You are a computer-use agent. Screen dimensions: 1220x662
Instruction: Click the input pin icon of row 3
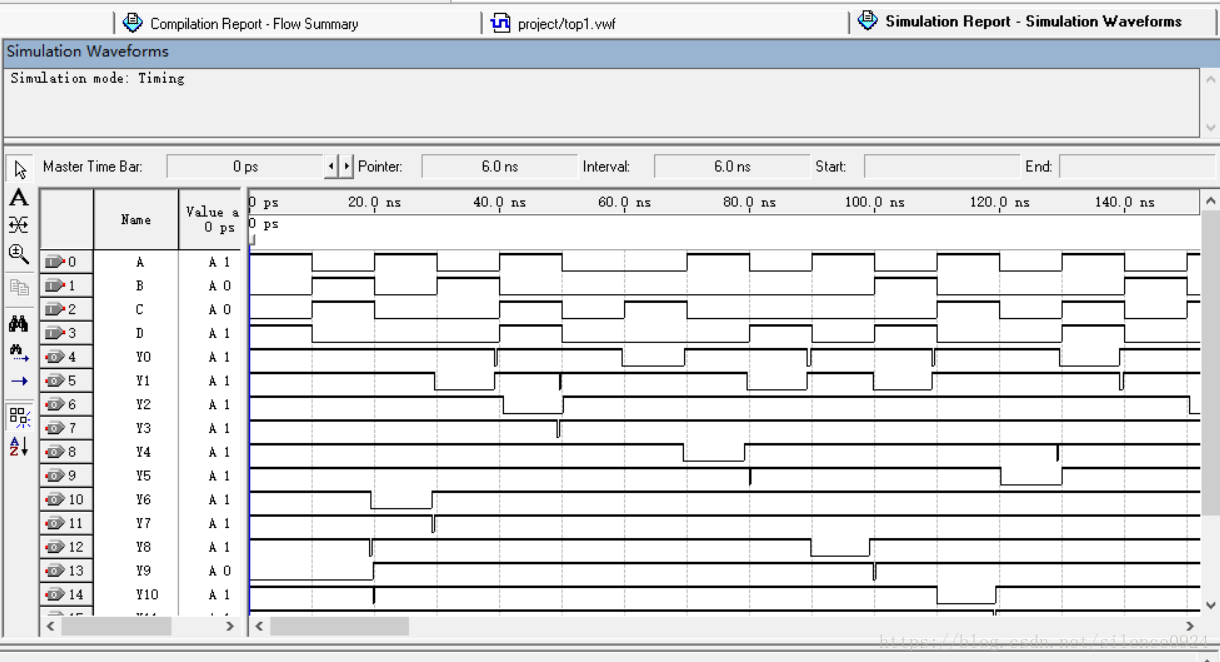[x=55, y=334]
